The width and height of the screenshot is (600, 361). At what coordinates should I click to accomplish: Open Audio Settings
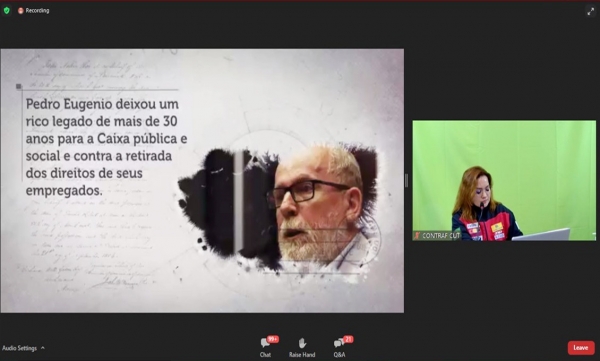[x=20, y=348]
